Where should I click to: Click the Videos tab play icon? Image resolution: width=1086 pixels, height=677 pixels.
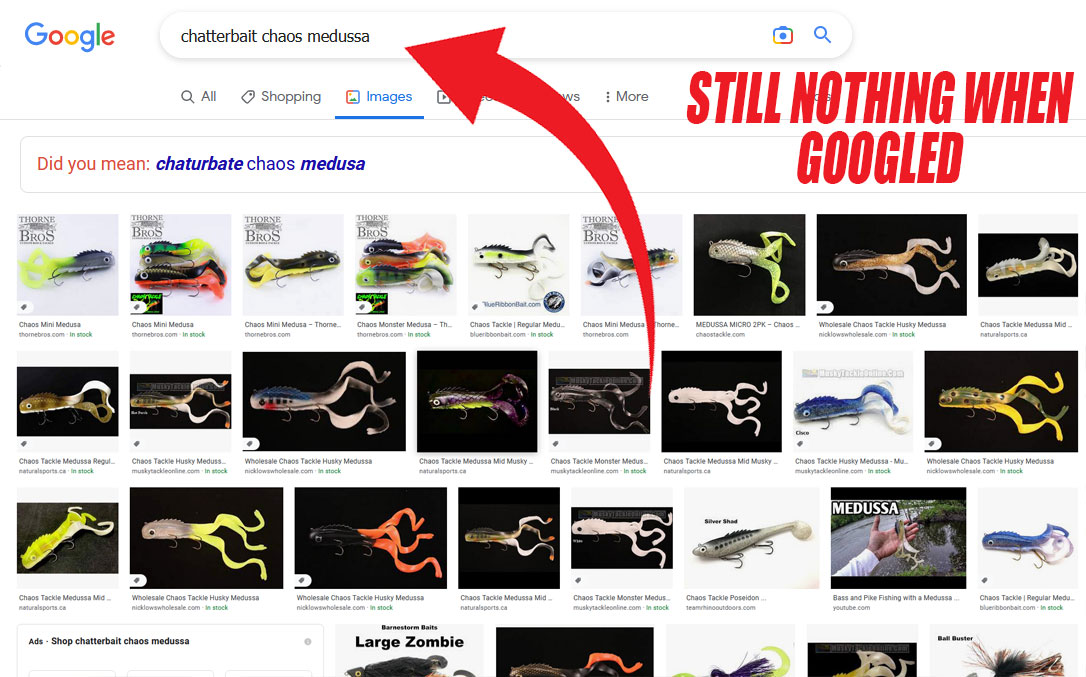(x=443, y=97)
